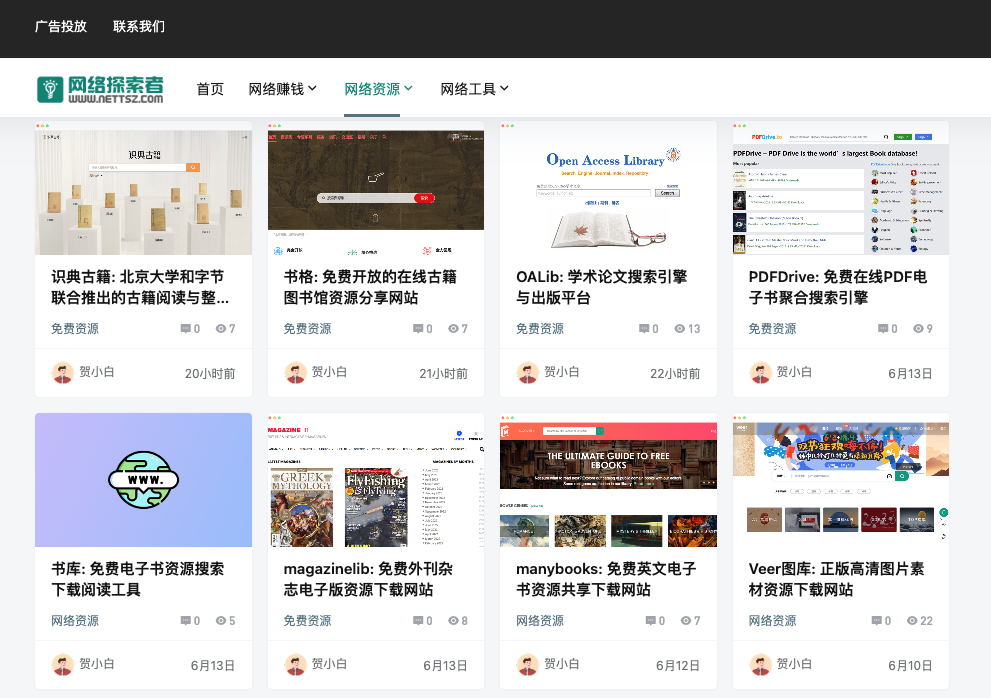Click views eye icon on OALib card
Viewport: 991px width, 698px height.
pyautogui.click(x=679, y=329)
